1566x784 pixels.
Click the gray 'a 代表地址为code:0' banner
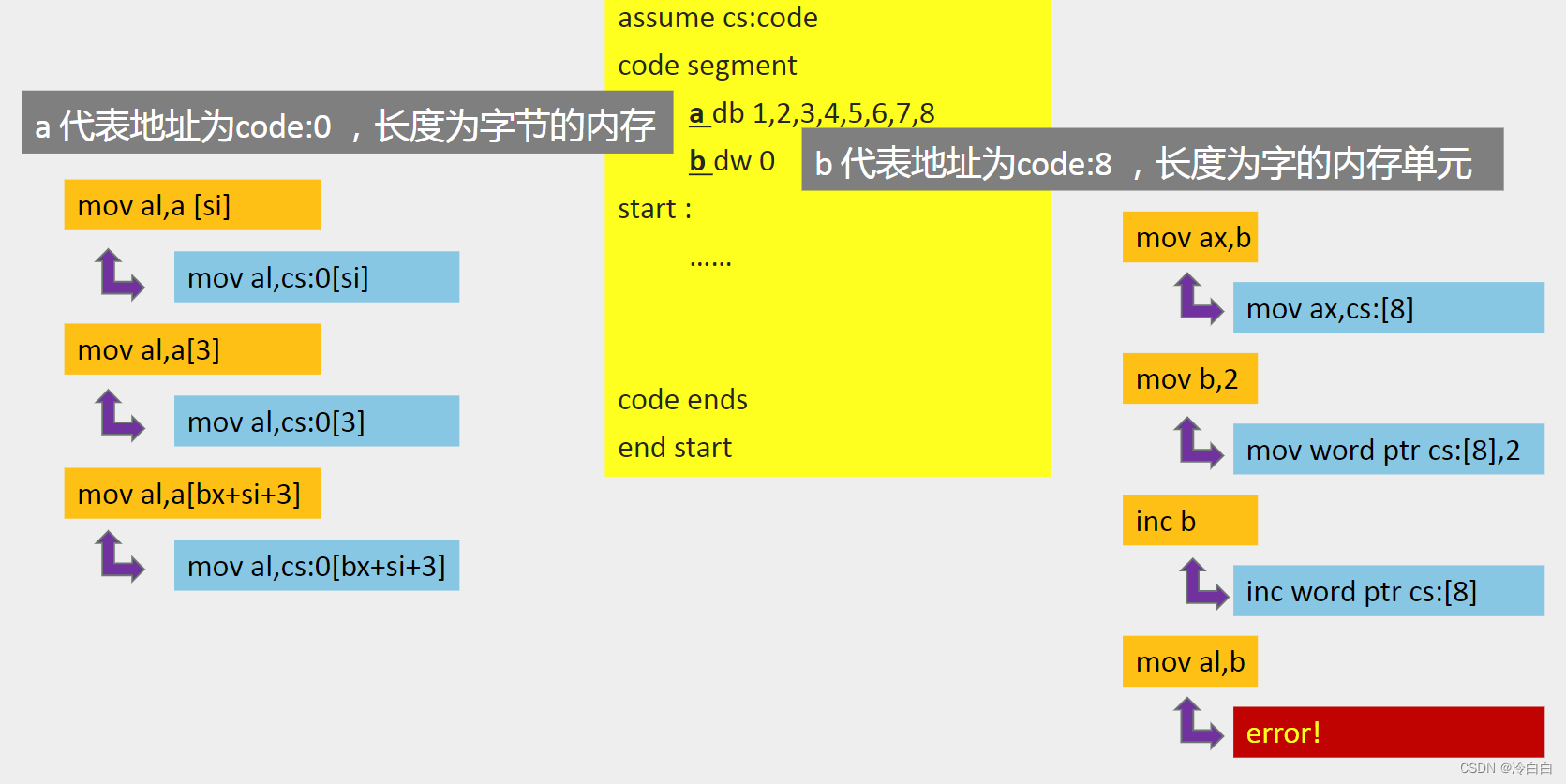click(348, 123)
